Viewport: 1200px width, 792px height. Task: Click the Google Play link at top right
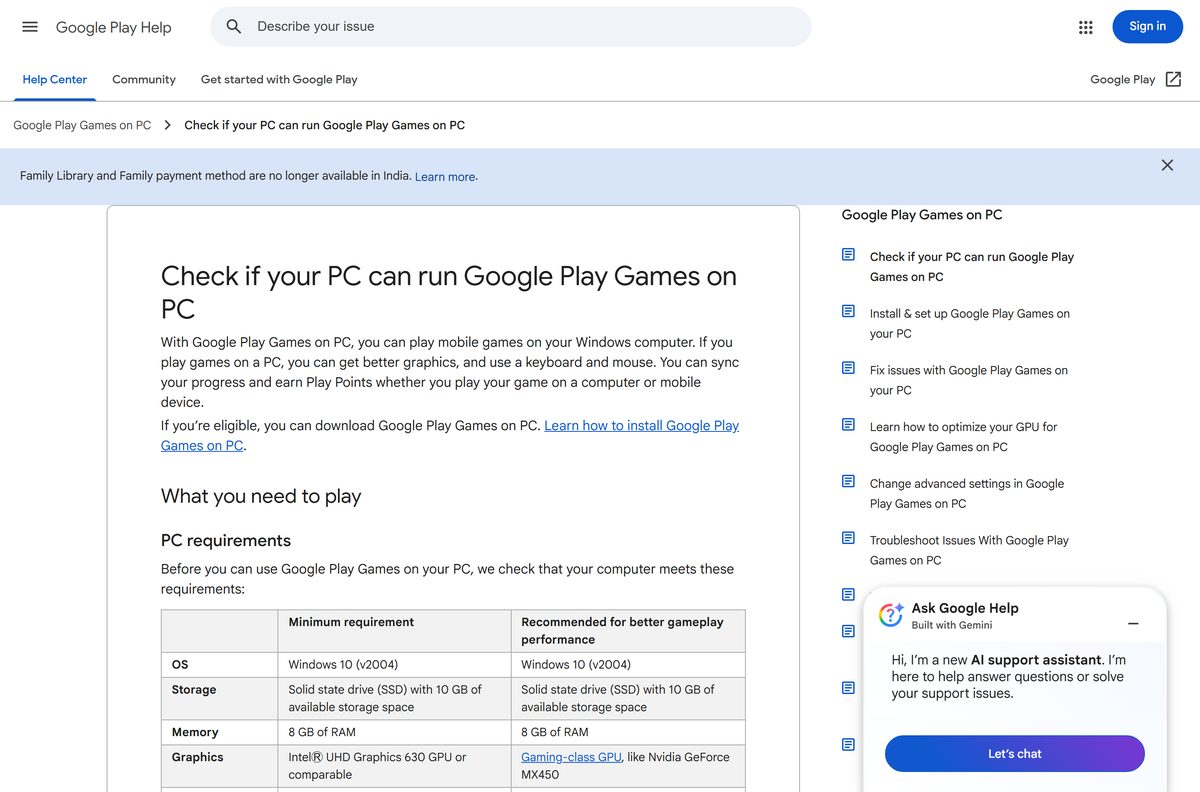pyautogui.click(x=1122, y=79)
